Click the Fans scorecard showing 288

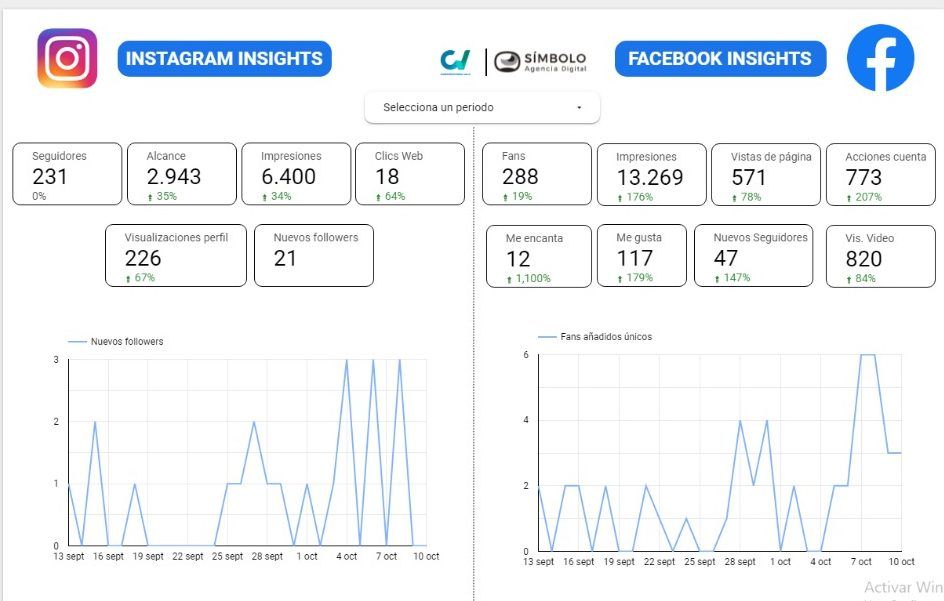point(535,175)
